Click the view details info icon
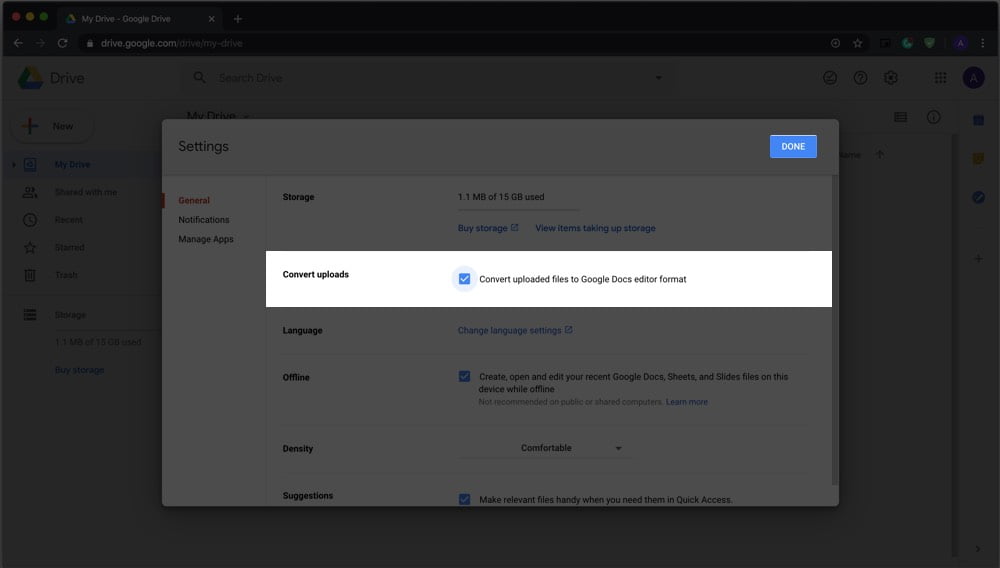The width and height of the screenshot is (1000, 568). (x=933, y=117)
